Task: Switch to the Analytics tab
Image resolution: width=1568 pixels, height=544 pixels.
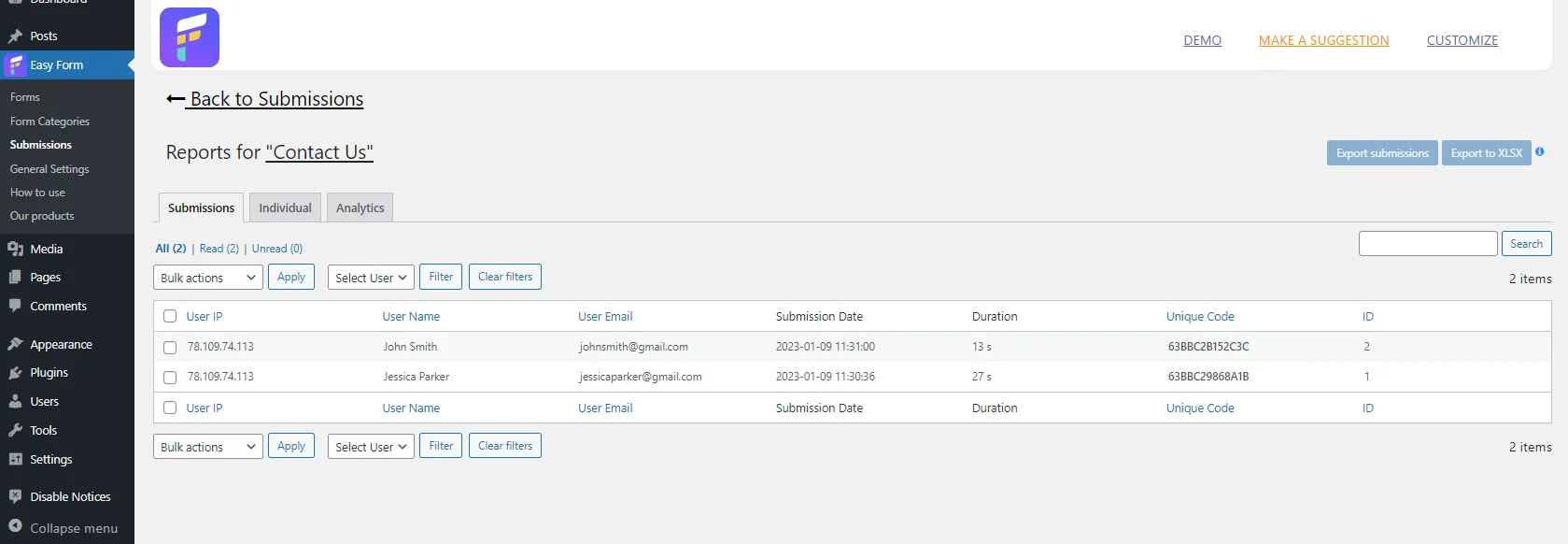Action: click(360, 208)
